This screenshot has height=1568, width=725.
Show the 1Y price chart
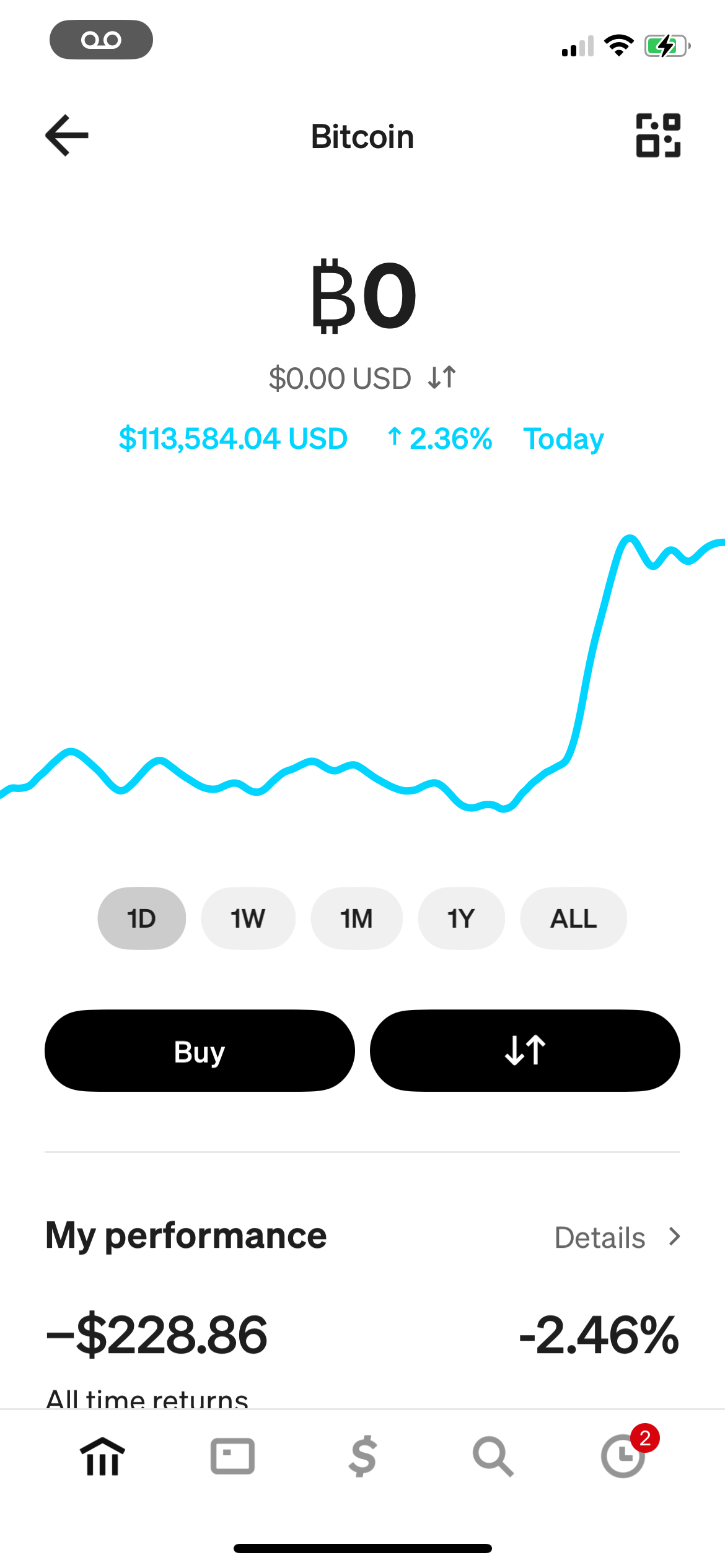click(x=461, y=918)
